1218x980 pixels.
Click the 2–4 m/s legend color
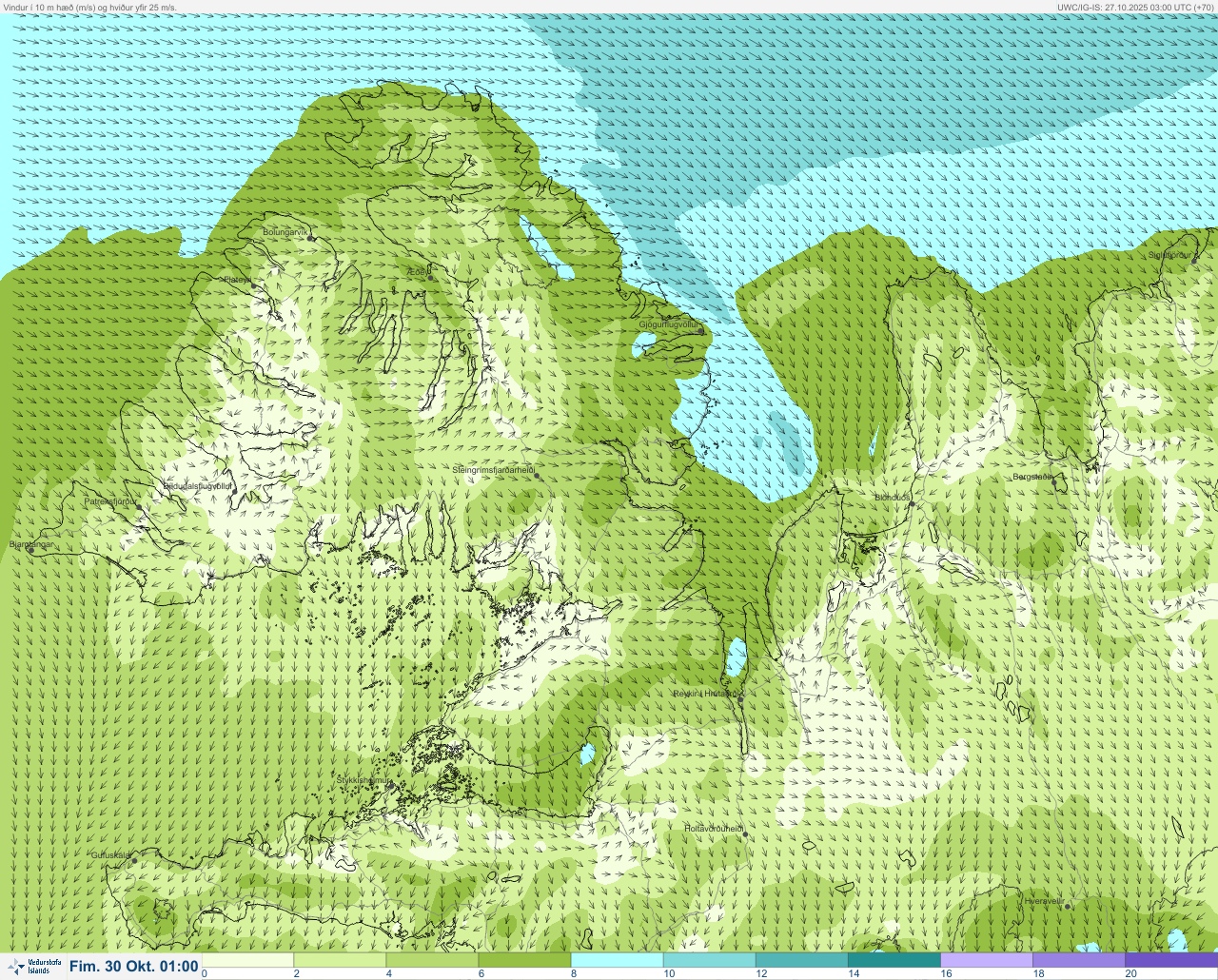point(340,960)
